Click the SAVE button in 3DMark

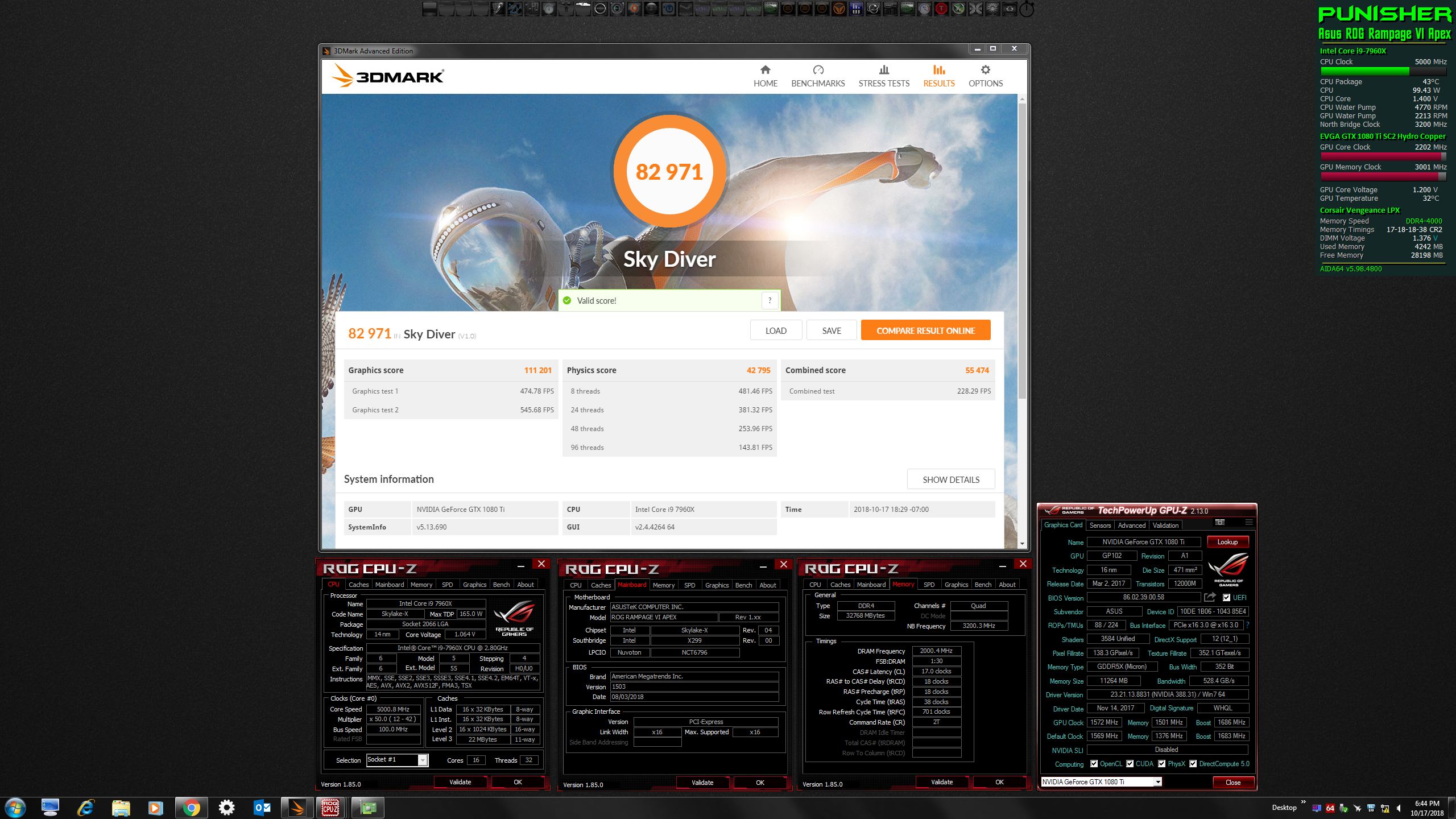coord(832,330)
